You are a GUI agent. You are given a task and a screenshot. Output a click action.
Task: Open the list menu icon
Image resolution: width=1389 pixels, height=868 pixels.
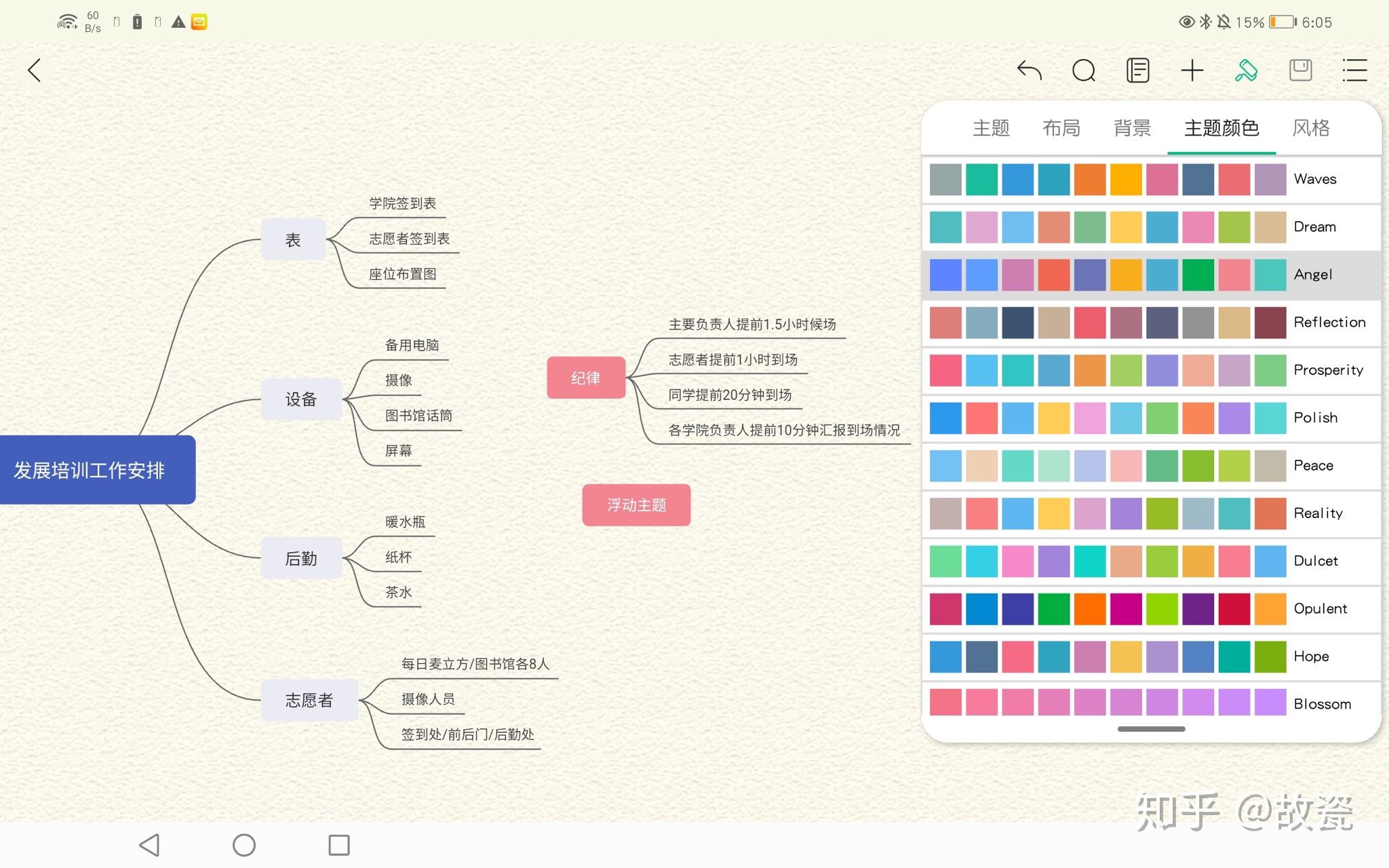(x=1354, y=70)
